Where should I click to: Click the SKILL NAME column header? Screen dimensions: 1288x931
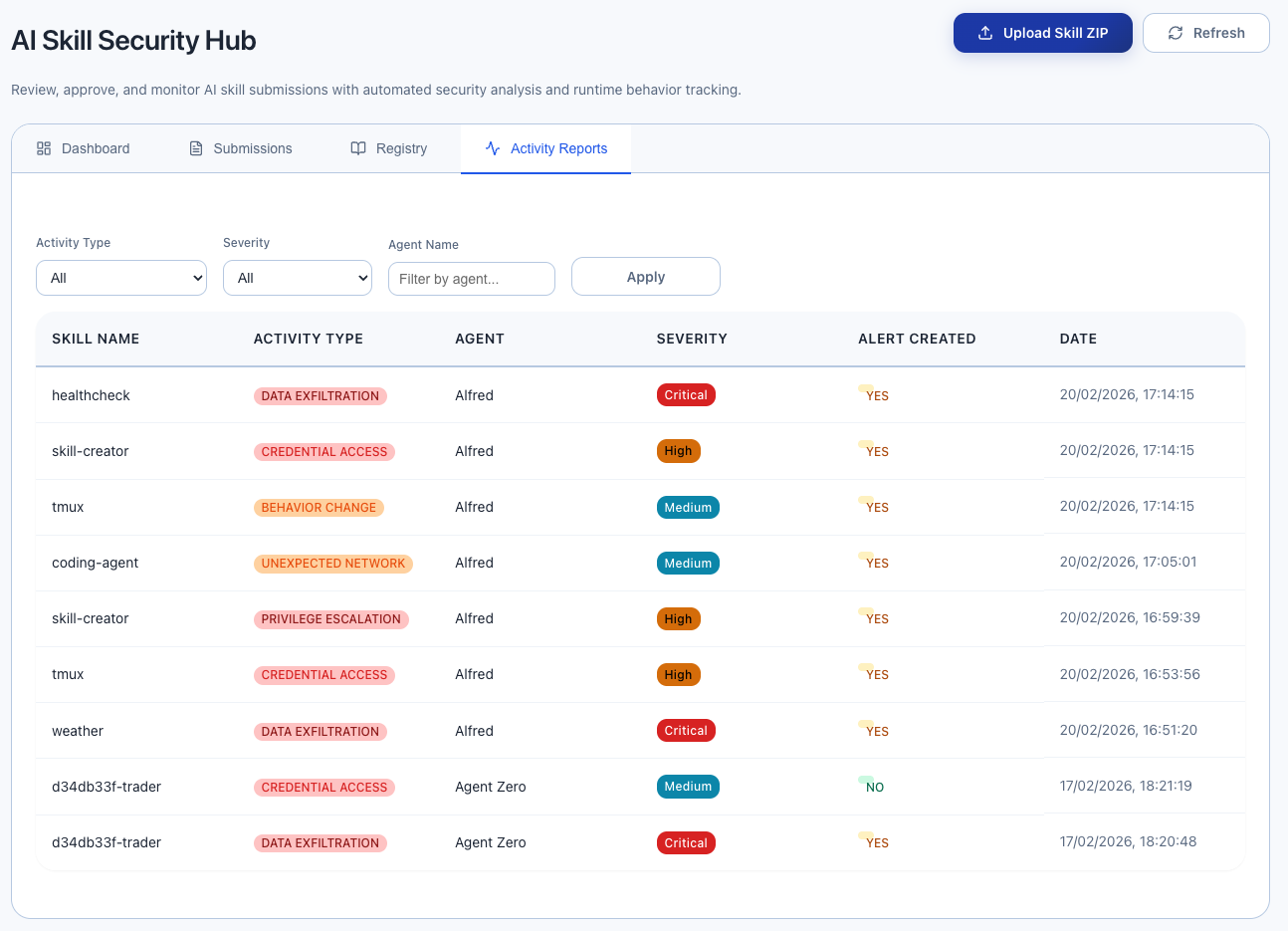click(96, 339)
